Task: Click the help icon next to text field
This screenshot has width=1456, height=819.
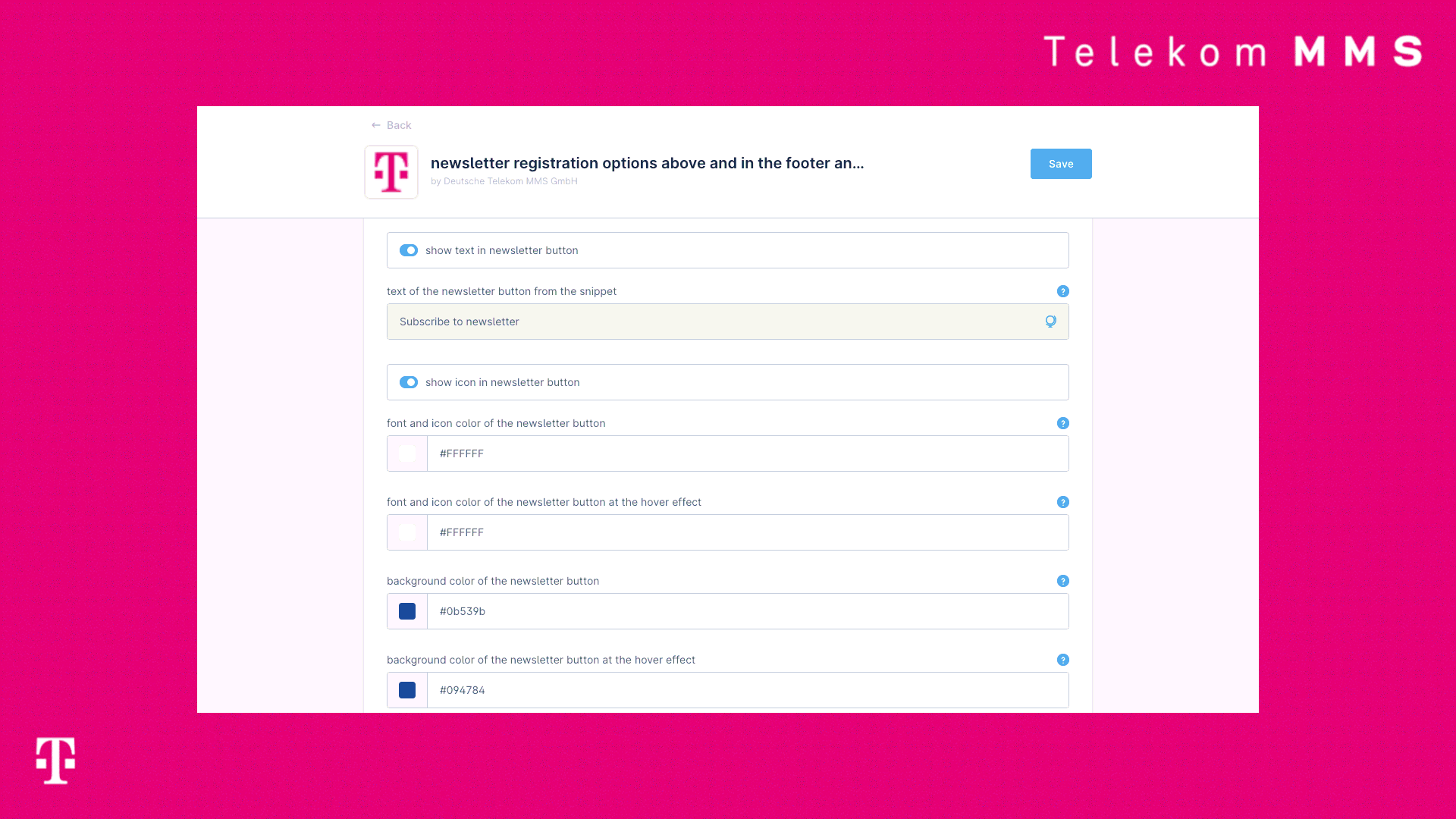Action: tap(1063, 291)
